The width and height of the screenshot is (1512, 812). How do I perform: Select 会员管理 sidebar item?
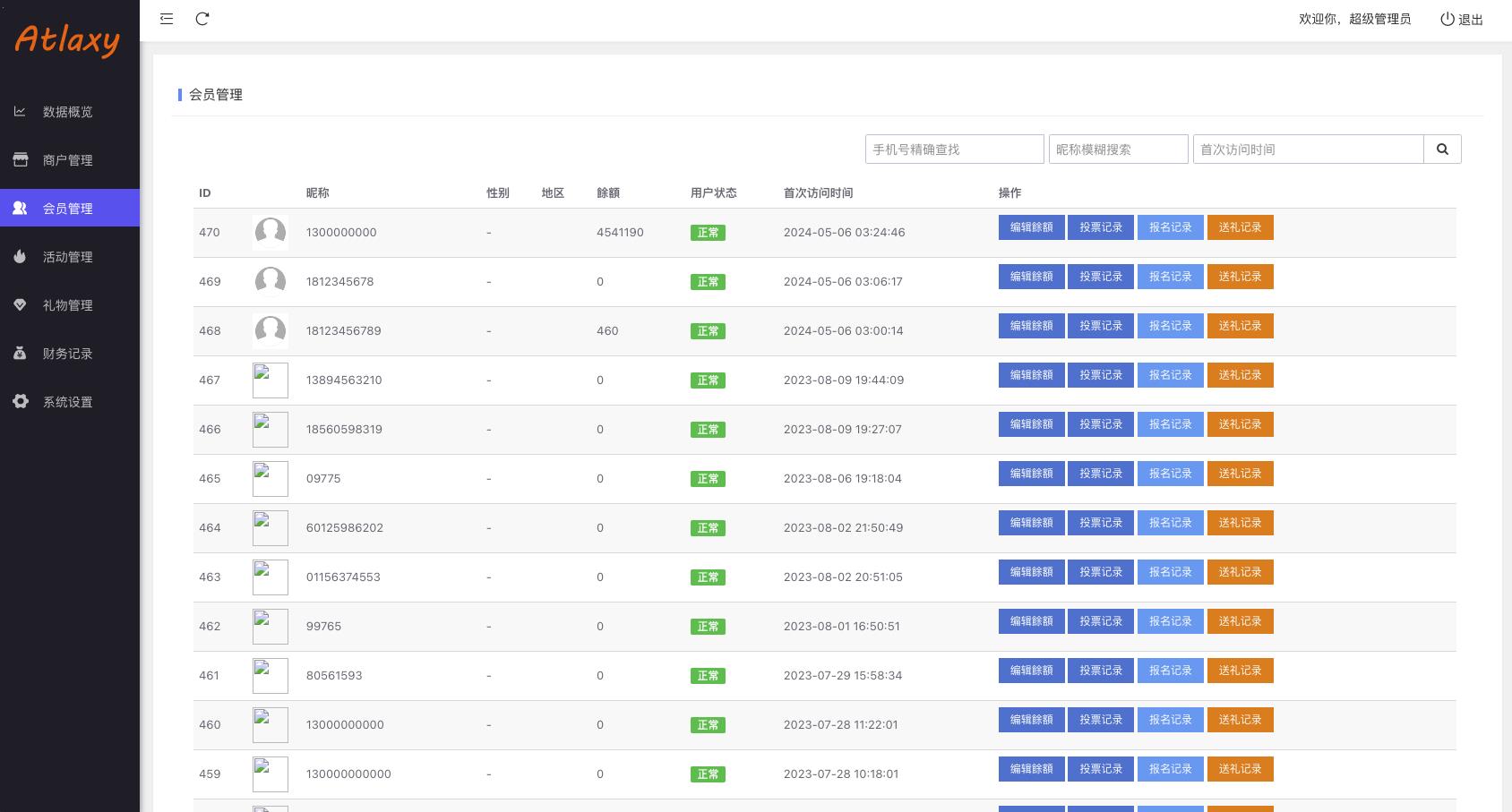[68, 209]
